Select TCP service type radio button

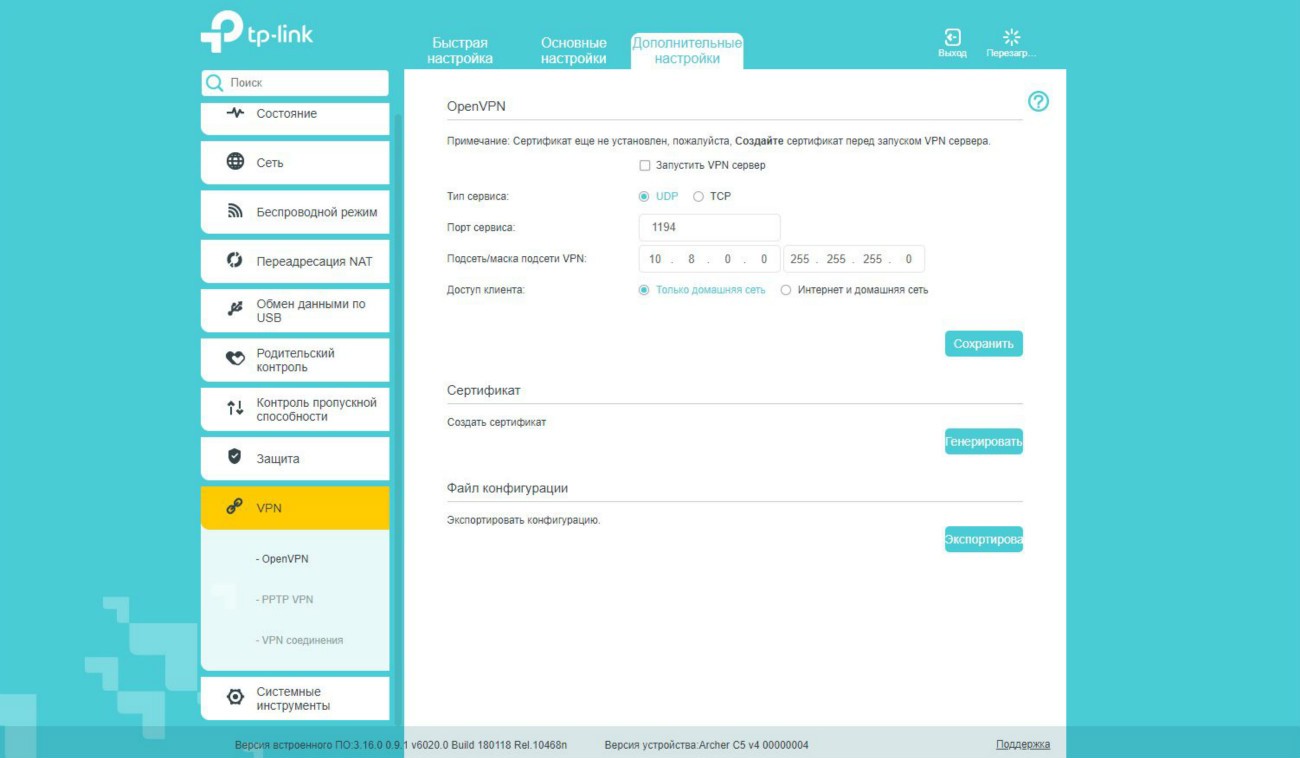(x=698, y=197)
